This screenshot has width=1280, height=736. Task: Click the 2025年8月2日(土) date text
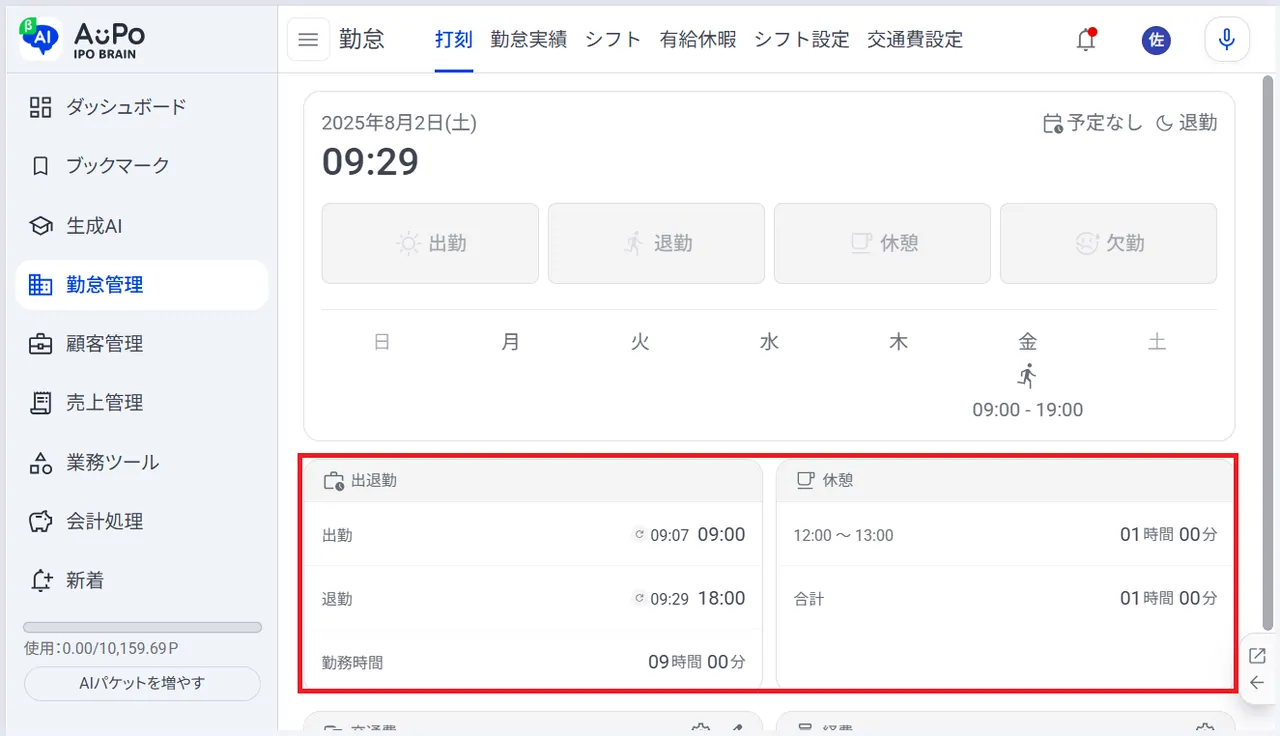tap(399, 123)
